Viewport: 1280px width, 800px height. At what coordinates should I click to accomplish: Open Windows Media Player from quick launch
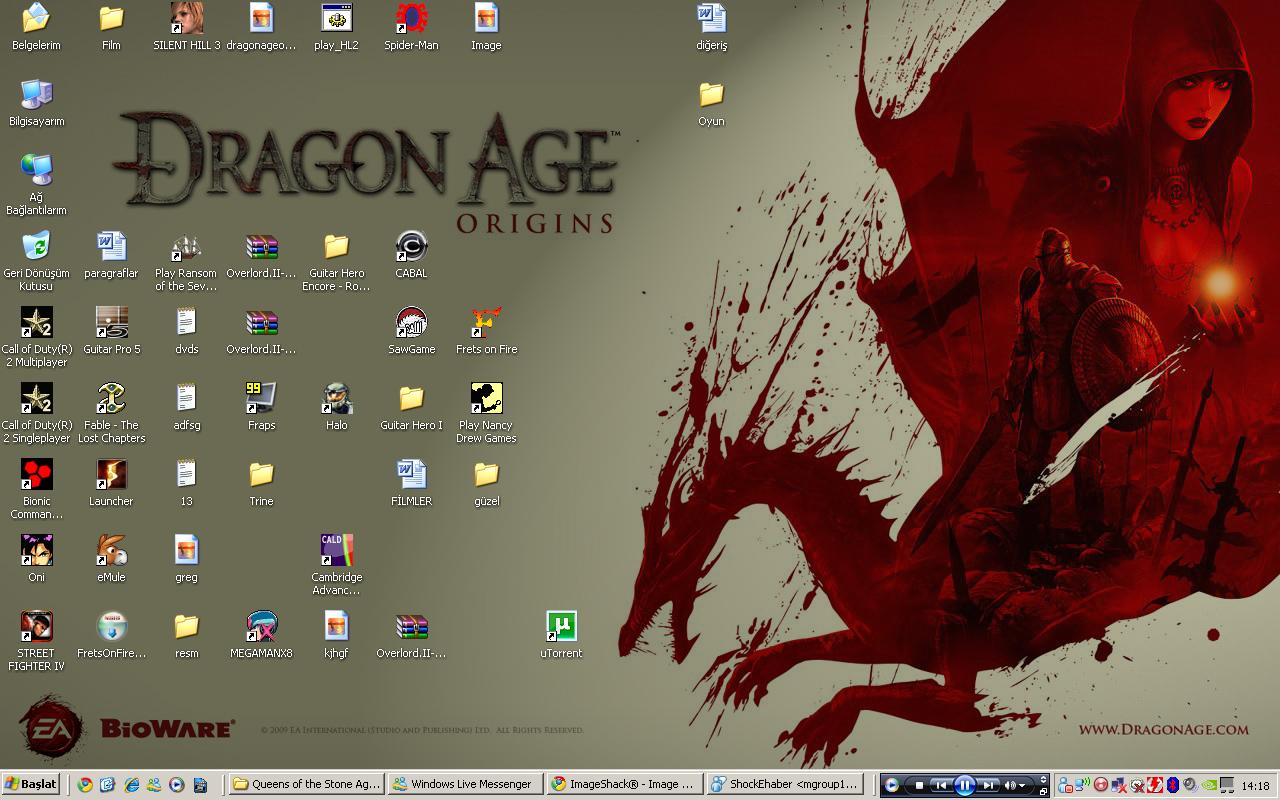176,785
